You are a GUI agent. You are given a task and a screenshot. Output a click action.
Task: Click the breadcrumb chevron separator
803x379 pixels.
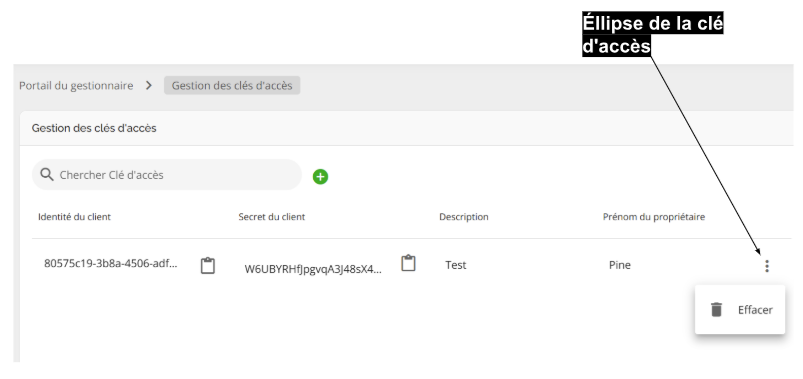pyautogui.click(x=149, y=86)
